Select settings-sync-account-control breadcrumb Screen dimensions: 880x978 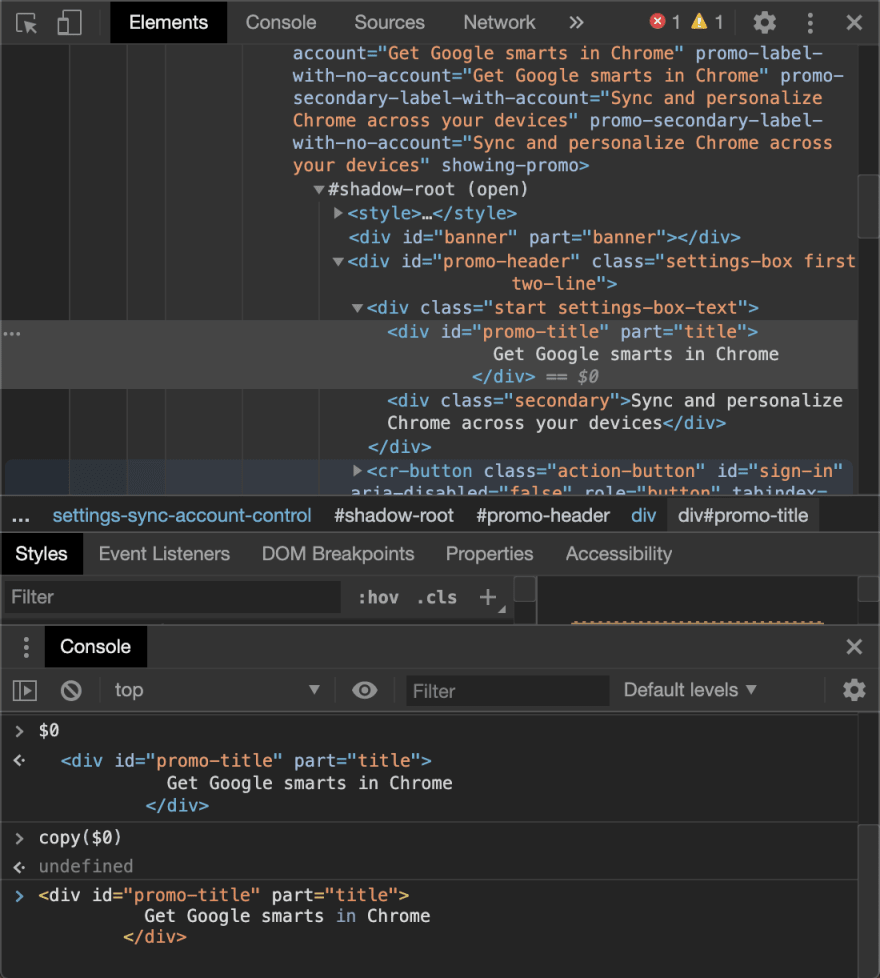pyautogui.click(x=181, y=516)
